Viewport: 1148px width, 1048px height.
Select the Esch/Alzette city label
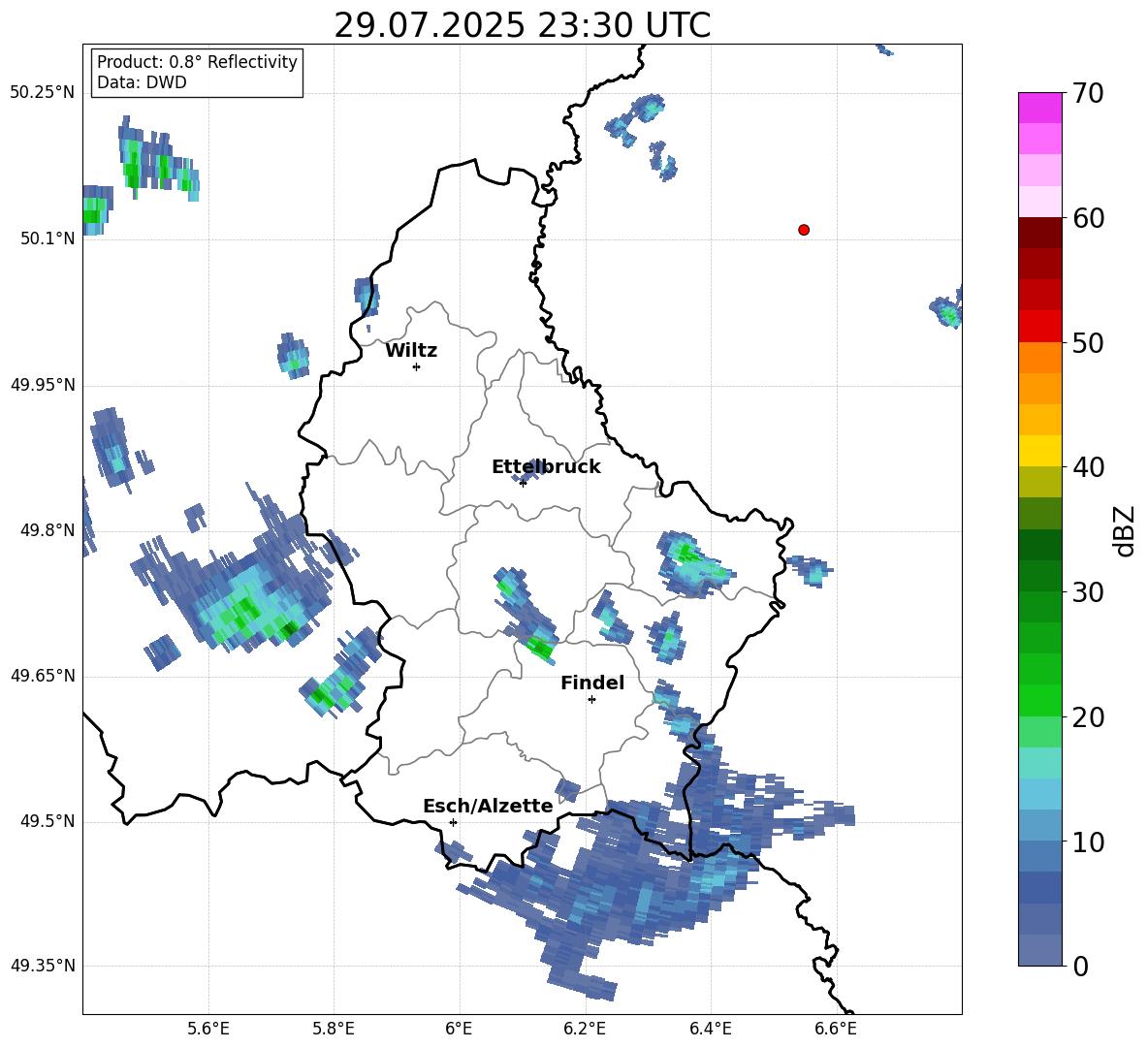[488, 806]
